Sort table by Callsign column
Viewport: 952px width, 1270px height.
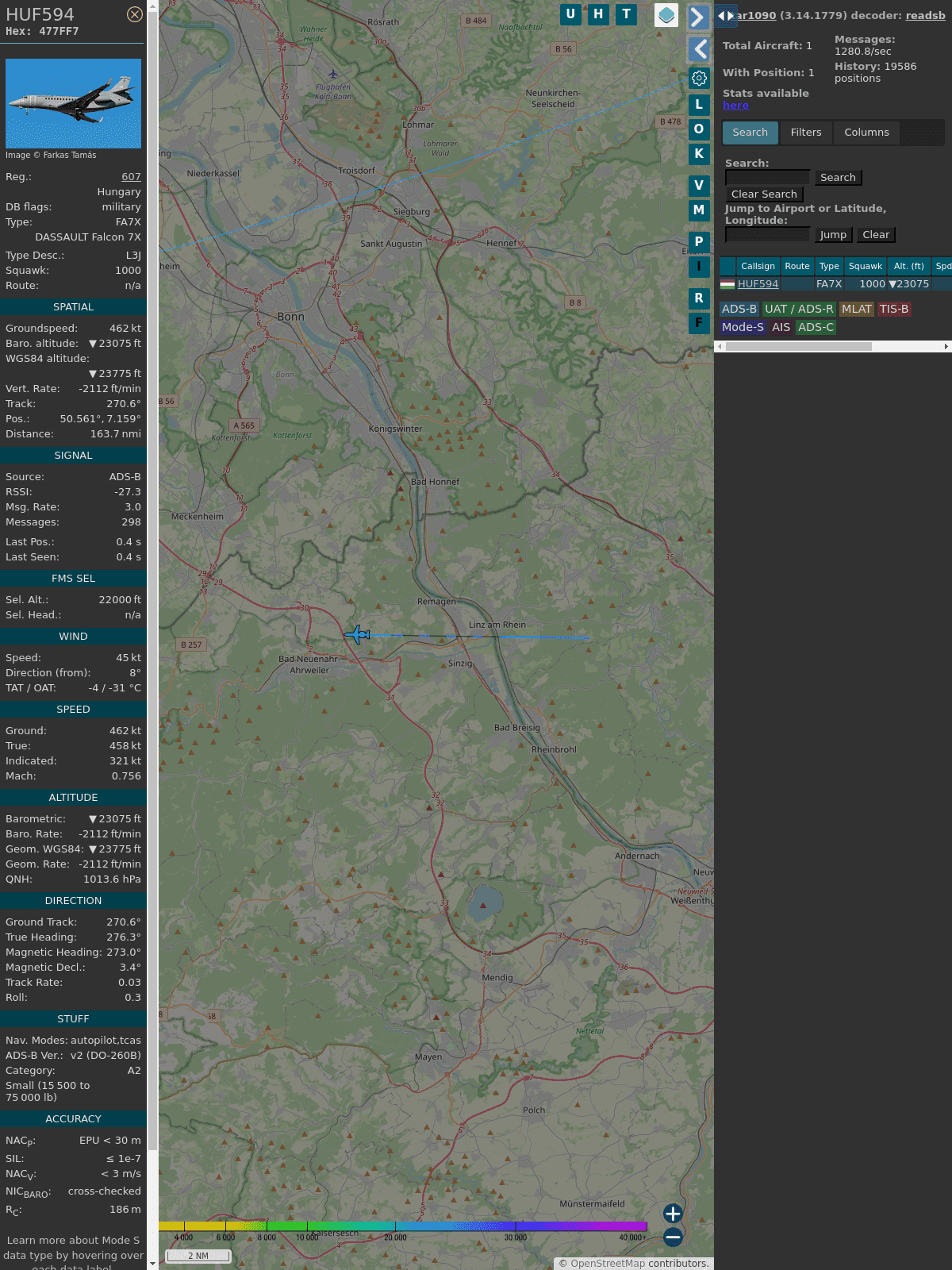click(x=758, y=266)
